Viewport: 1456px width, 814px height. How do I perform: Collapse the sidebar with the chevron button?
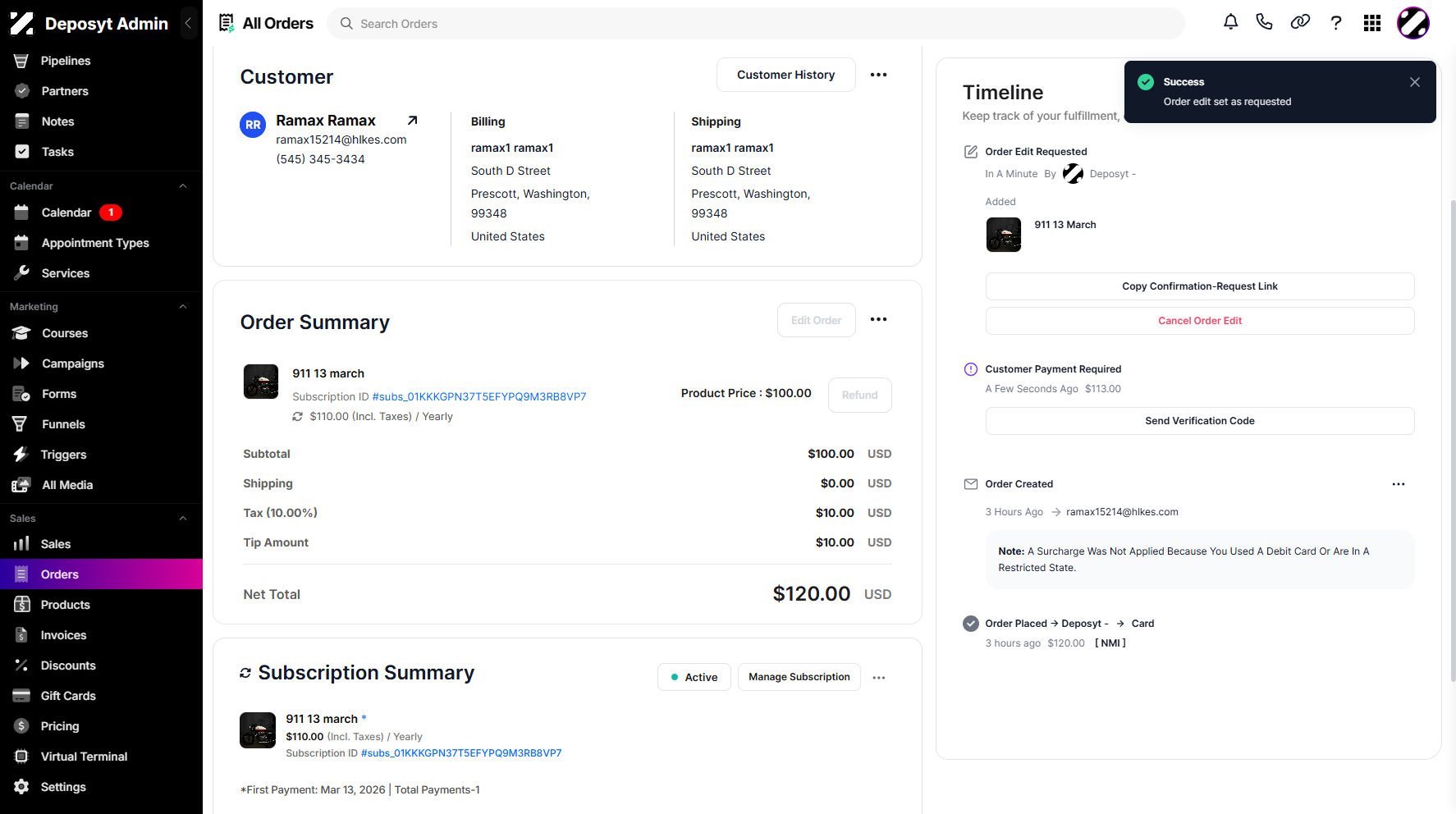point(188,23)
